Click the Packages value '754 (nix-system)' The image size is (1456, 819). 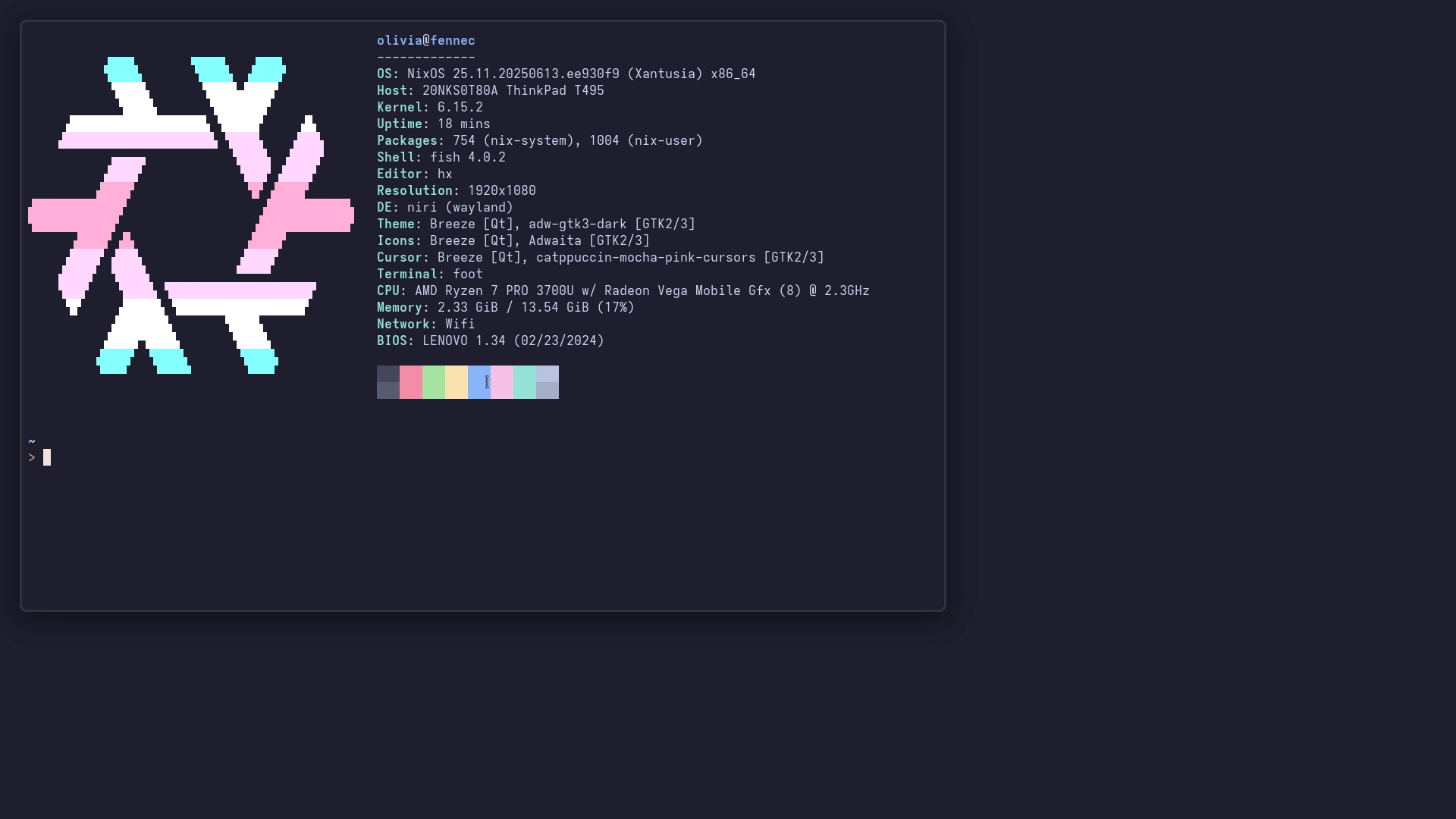pyautogui.click(x=513, y=141)
